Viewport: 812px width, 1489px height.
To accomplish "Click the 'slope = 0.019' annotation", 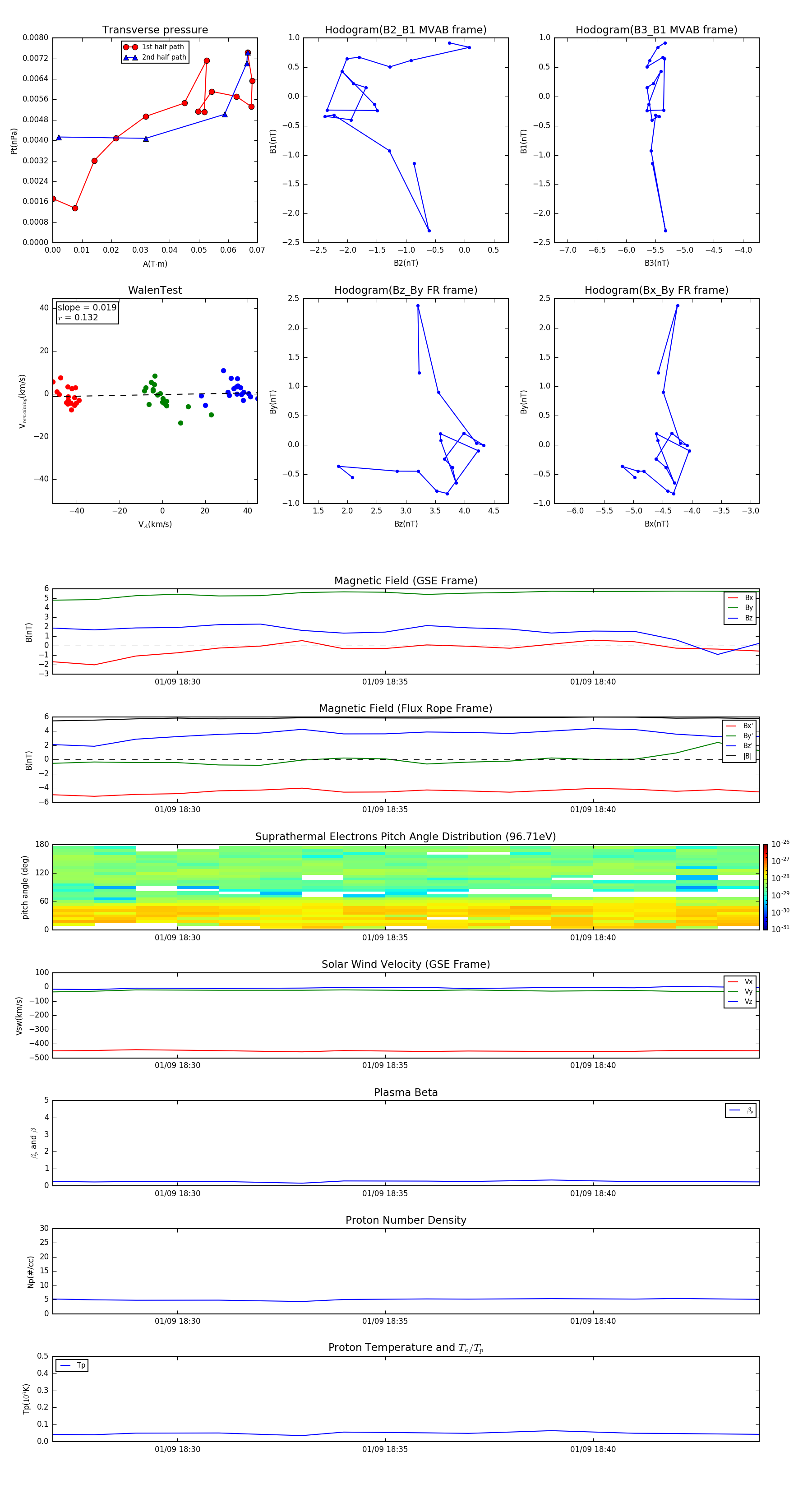I will click(87, 308).
